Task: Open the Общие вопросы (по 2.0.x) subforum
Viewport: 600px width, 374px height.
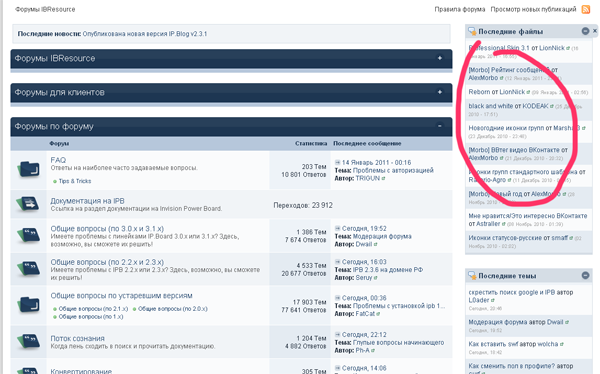Action: [173, 309]
